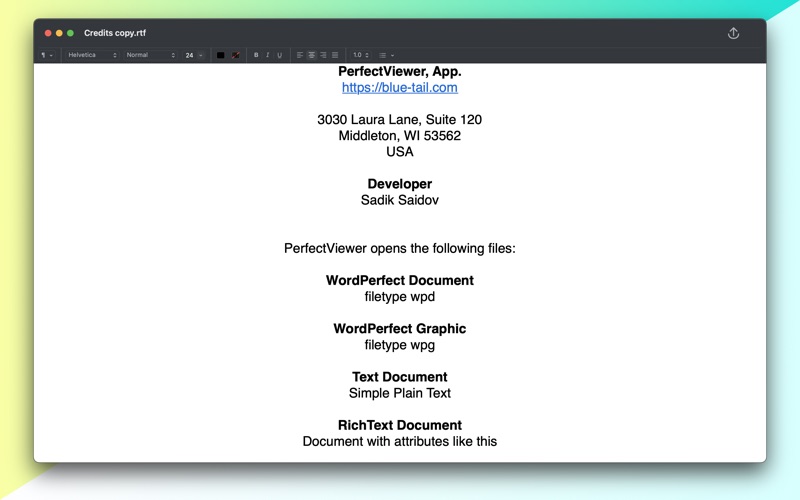Align text to the right
800x500 pixels.
(323, 55)
